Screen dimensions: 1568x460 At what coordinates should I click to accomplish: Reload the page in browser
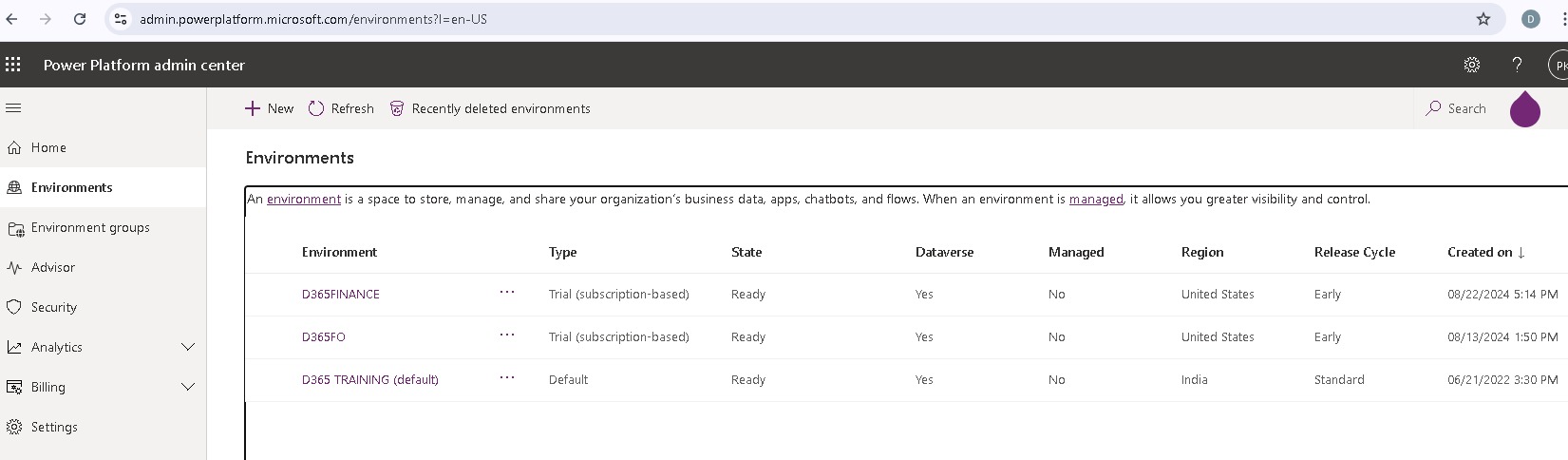[x=80, y=19]
